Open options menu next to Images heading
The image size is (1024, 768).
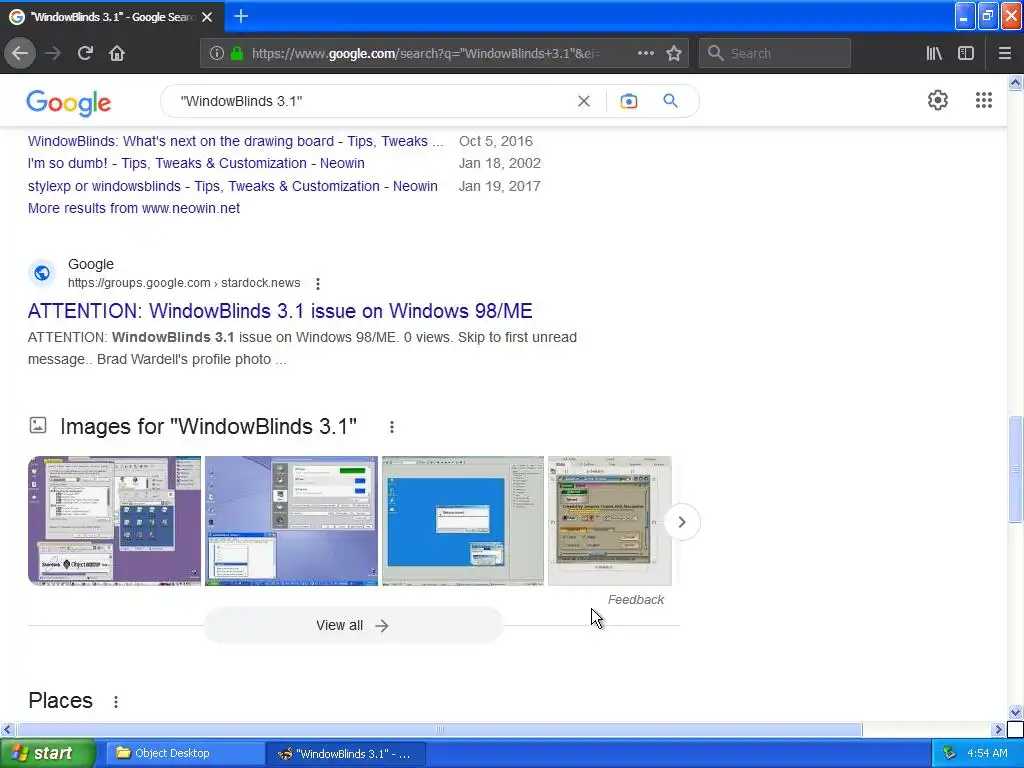(x=391, y=427)
